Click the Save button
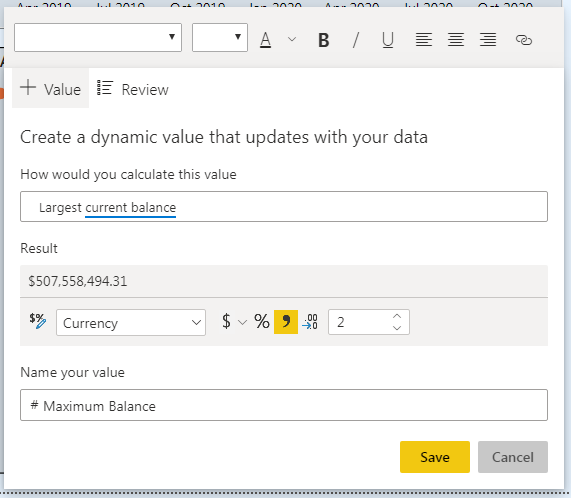This screenshot has width=571, height=498. pyautogui.click(x=435, y=457)
